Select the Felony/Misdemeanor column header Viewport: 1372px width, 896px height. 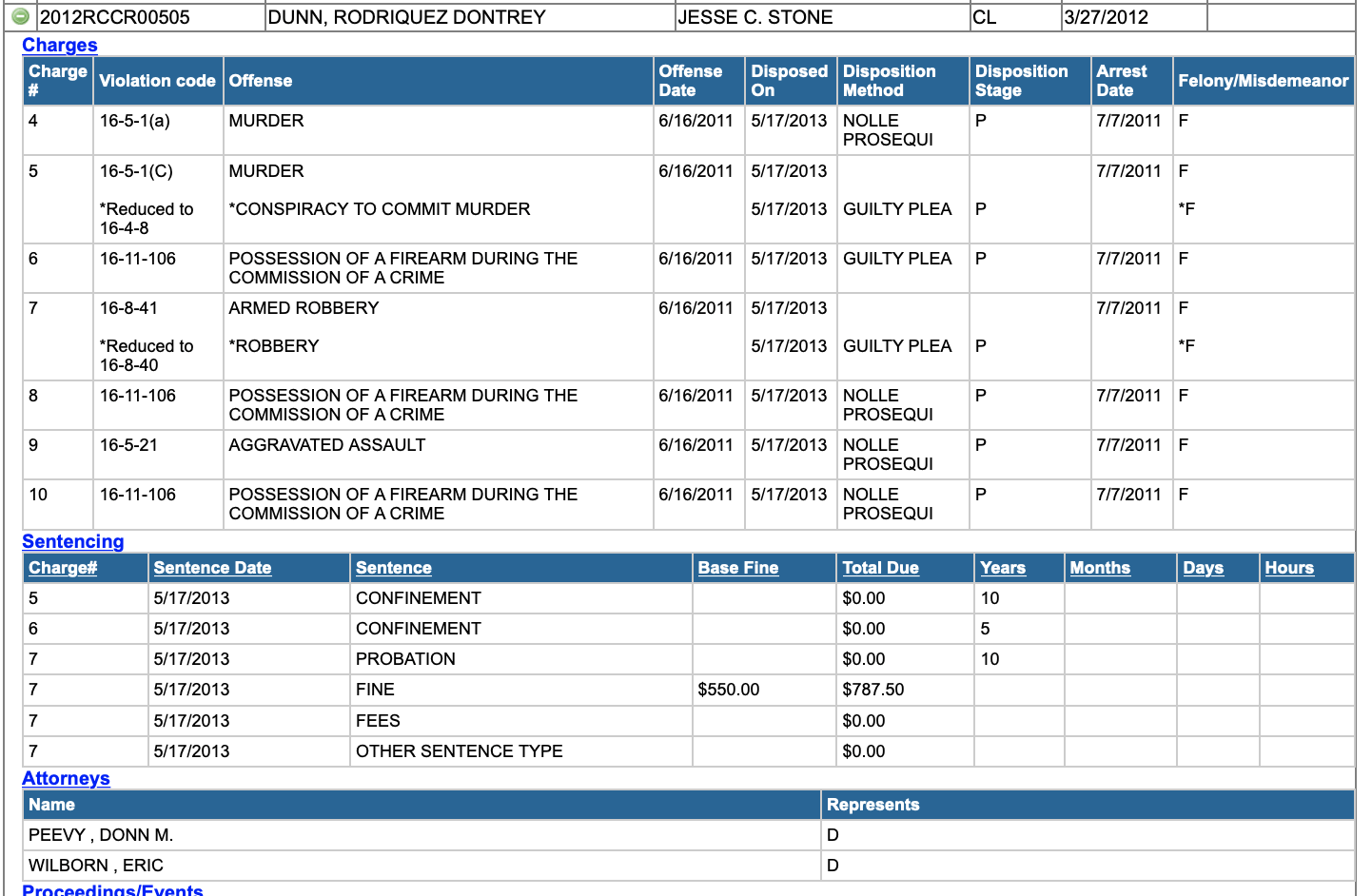pyautogui.click(x=1264, y=81)
